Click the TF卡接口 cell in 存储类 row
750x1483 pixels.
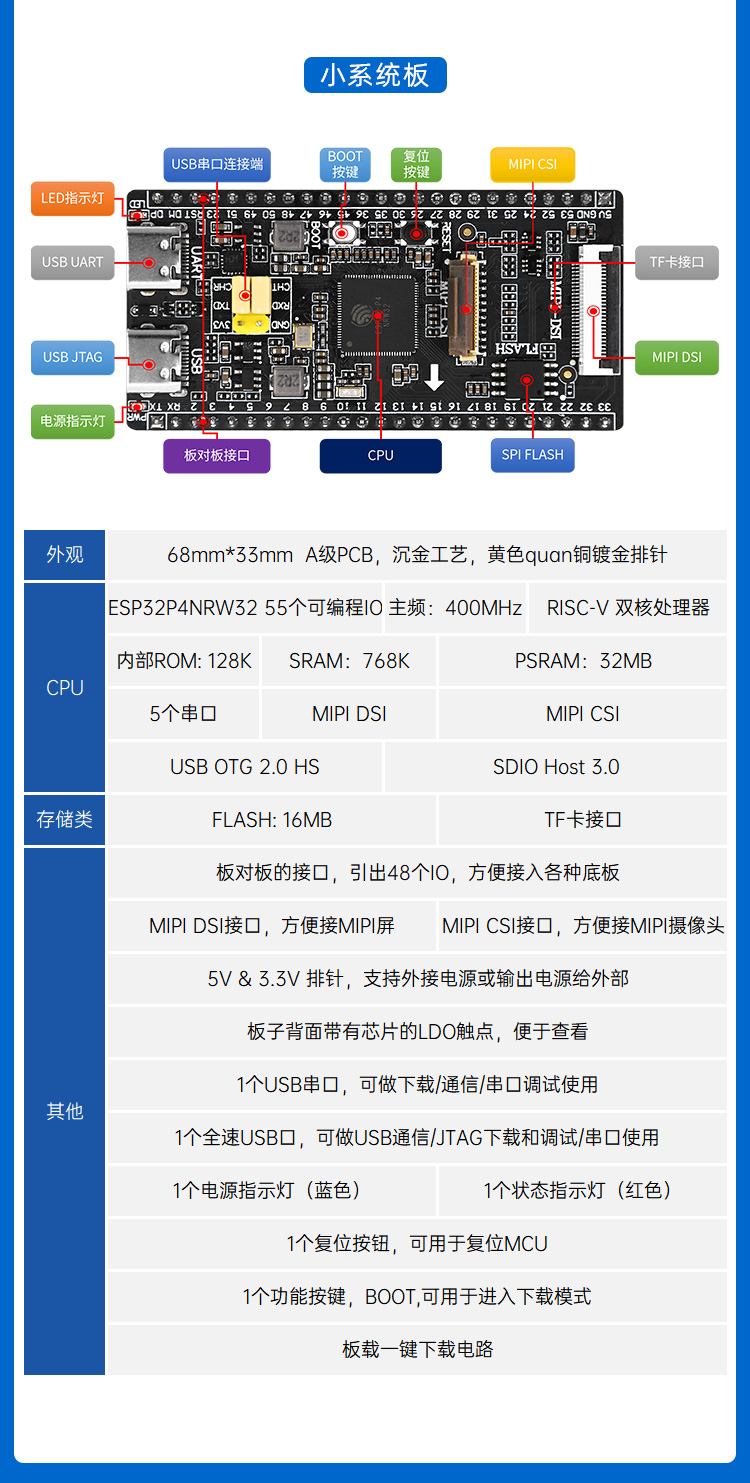click(x=583, y=820)
